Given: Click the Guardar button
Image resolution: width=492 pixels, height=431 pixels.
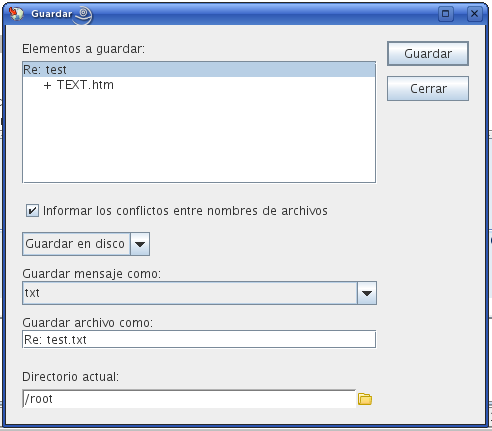Looking at the screenshot, I should coord(428,54).
